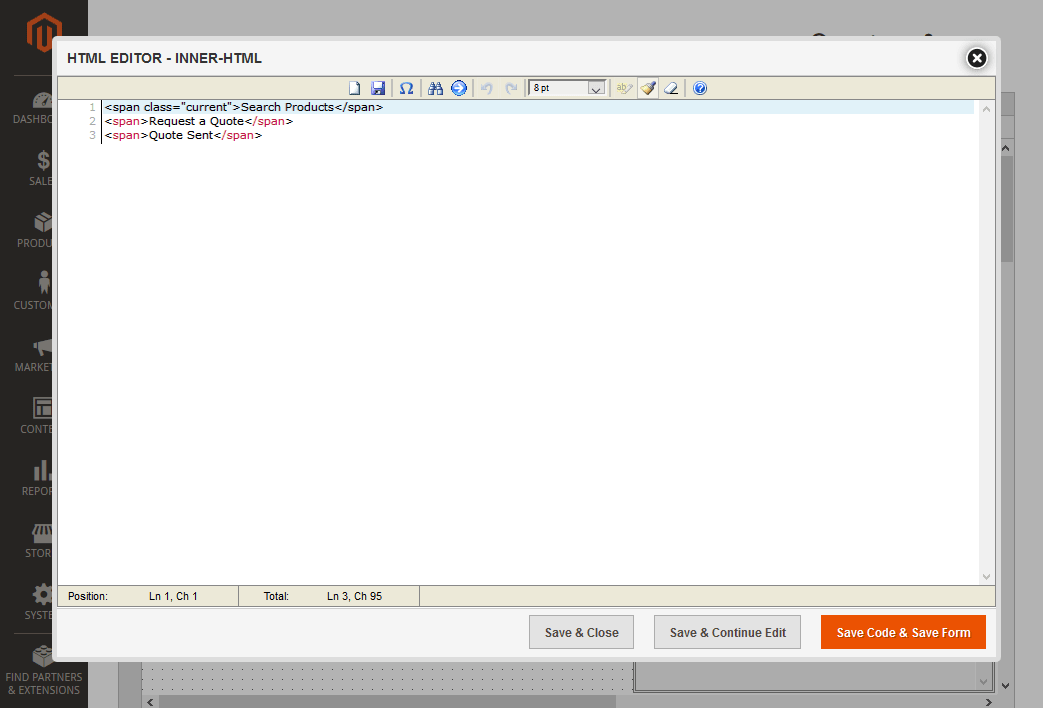Click Save & Continue Edit button
The width and height of the screenshot is (1043, 708).
727,632
